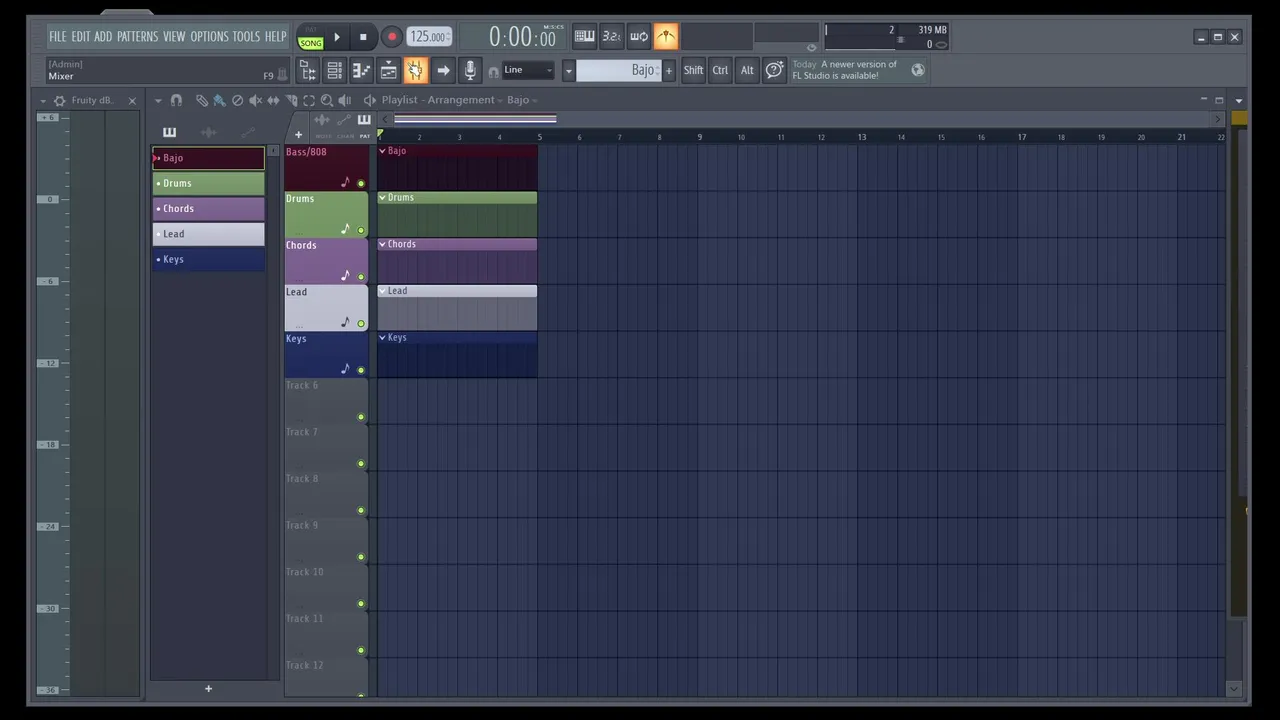
Task: Select the playlist Zoom tool
Action: (x=327, y=100)
